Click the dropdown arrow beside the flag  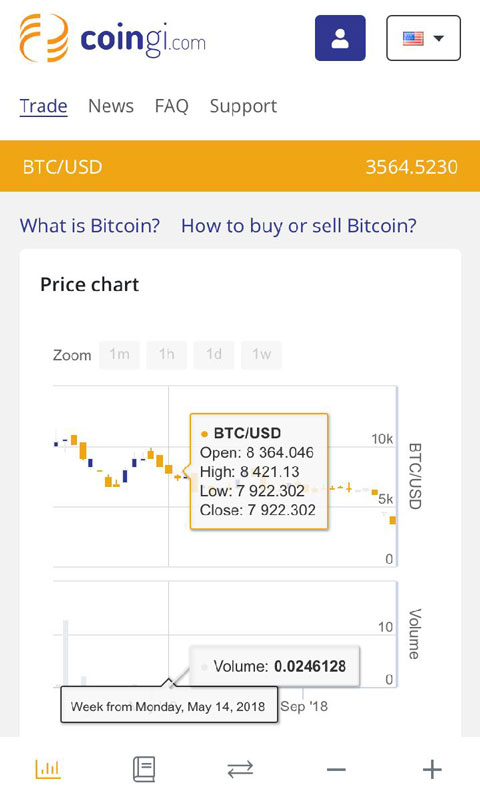pyautogui.click(x=438, y=38)
